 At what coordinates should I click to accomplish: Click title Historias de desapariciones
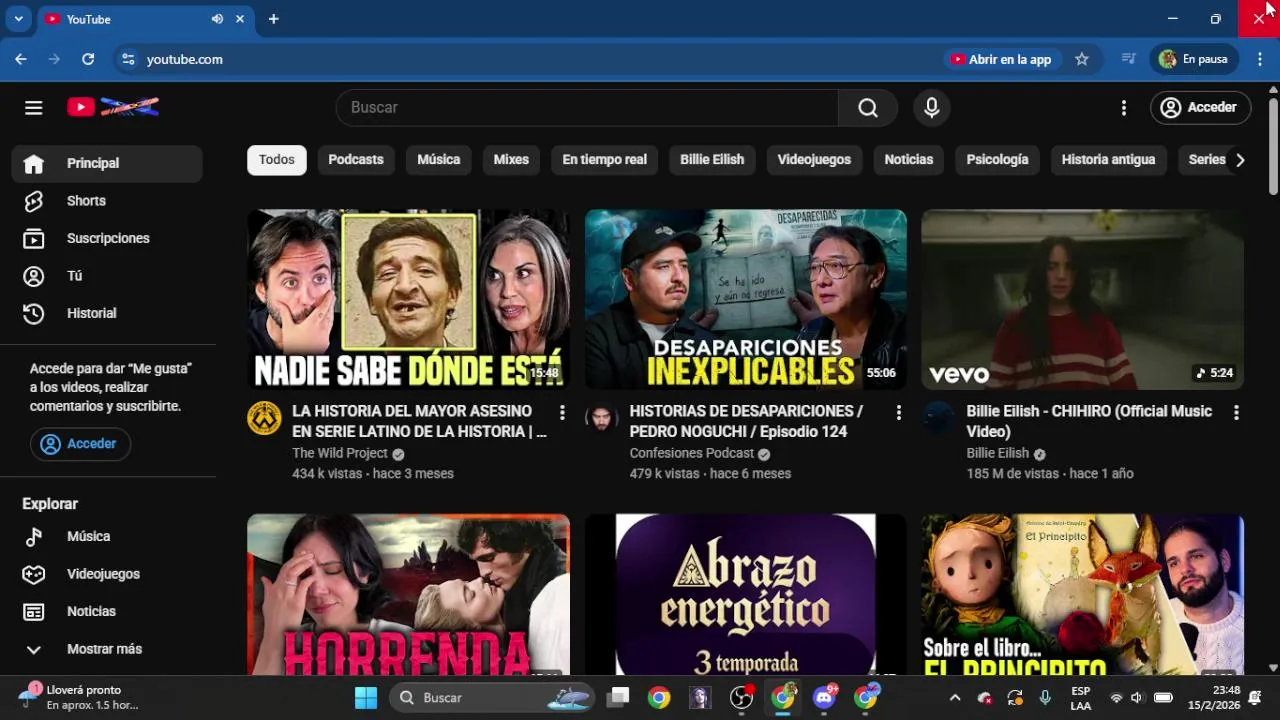(x=746, y=421)
